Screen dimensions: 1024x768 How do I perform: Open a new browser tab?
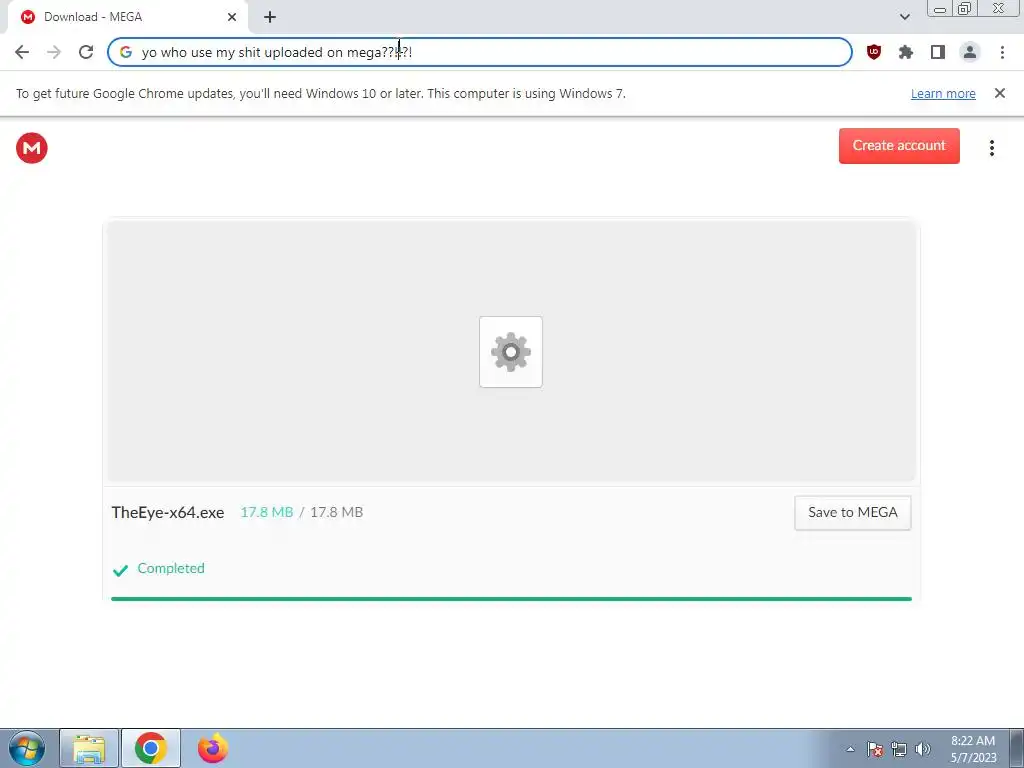(x=270, y=17)
